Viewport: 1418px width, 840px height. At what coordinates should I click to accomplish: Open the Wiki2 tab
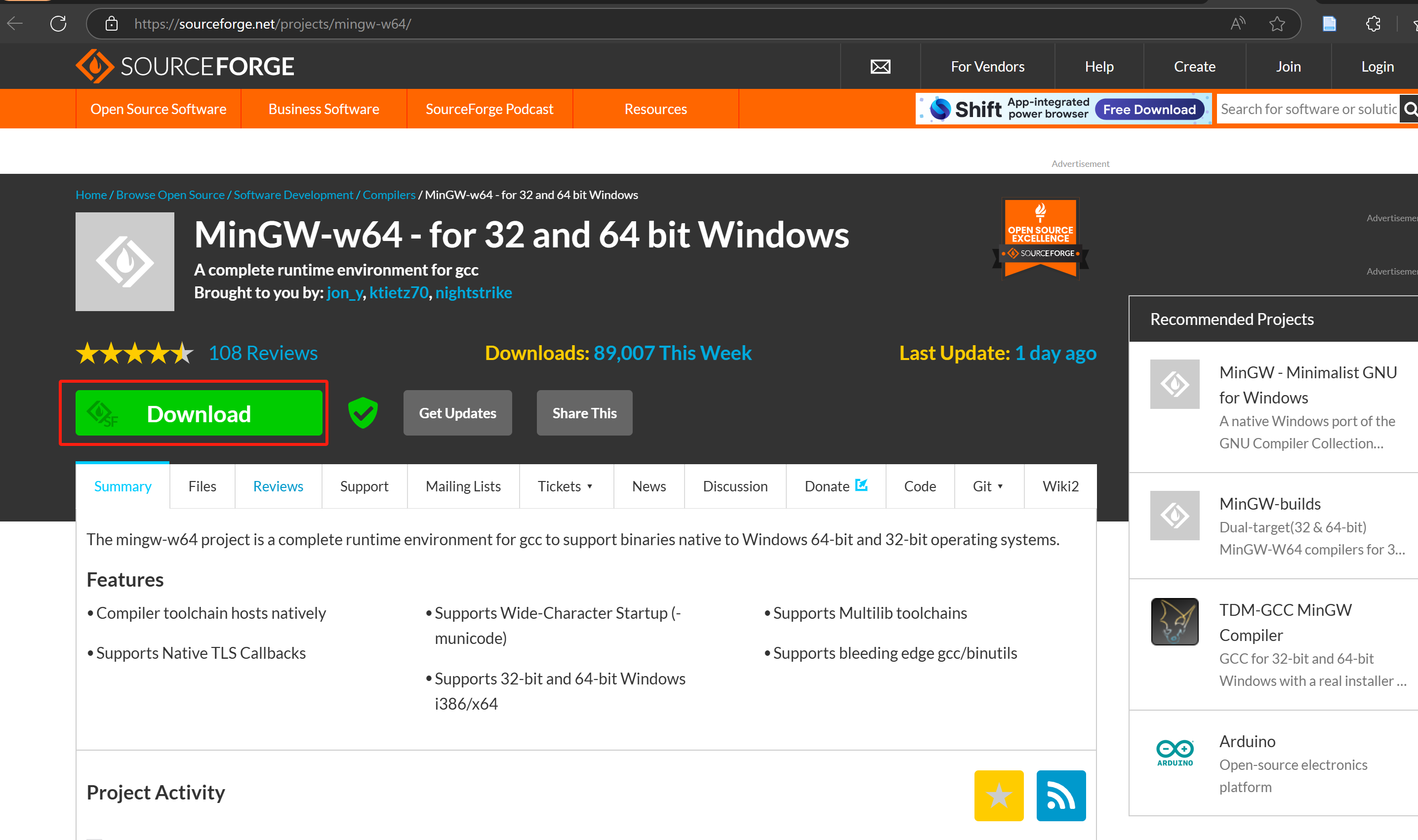(x=1060, y=486)
